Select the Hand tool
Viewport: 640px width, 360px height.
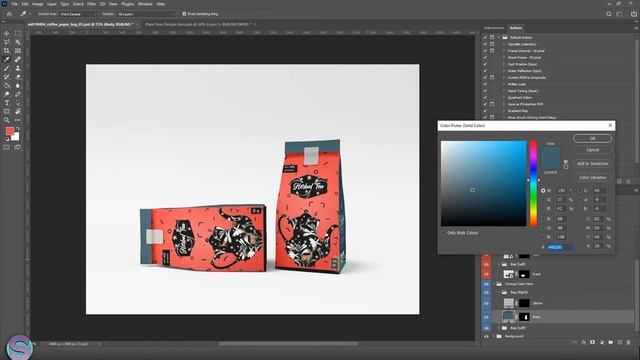[18, 111]
